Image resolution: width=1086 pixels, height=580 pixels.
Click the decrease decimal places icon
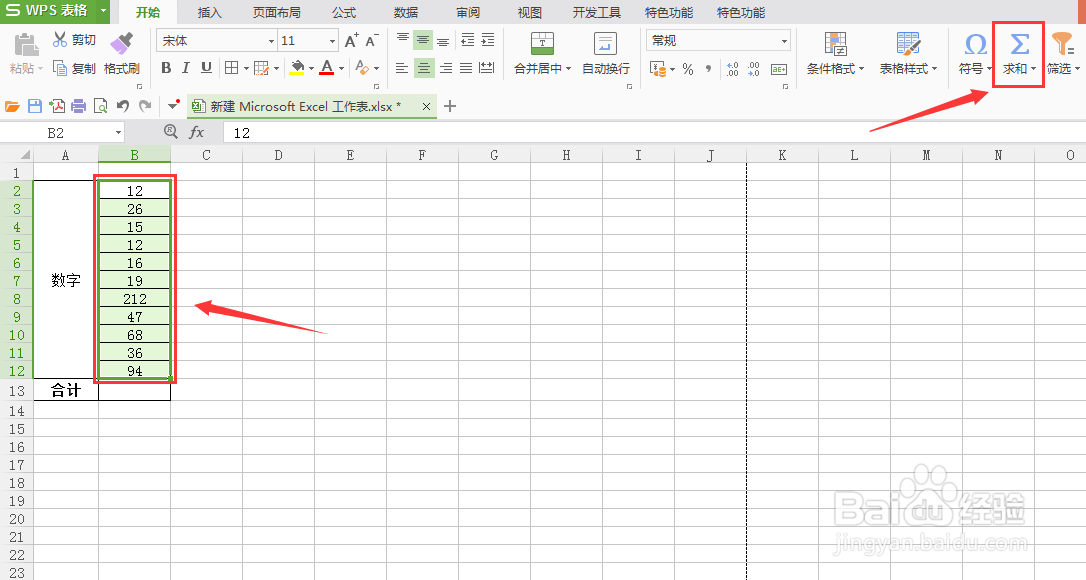click(754, 69)
